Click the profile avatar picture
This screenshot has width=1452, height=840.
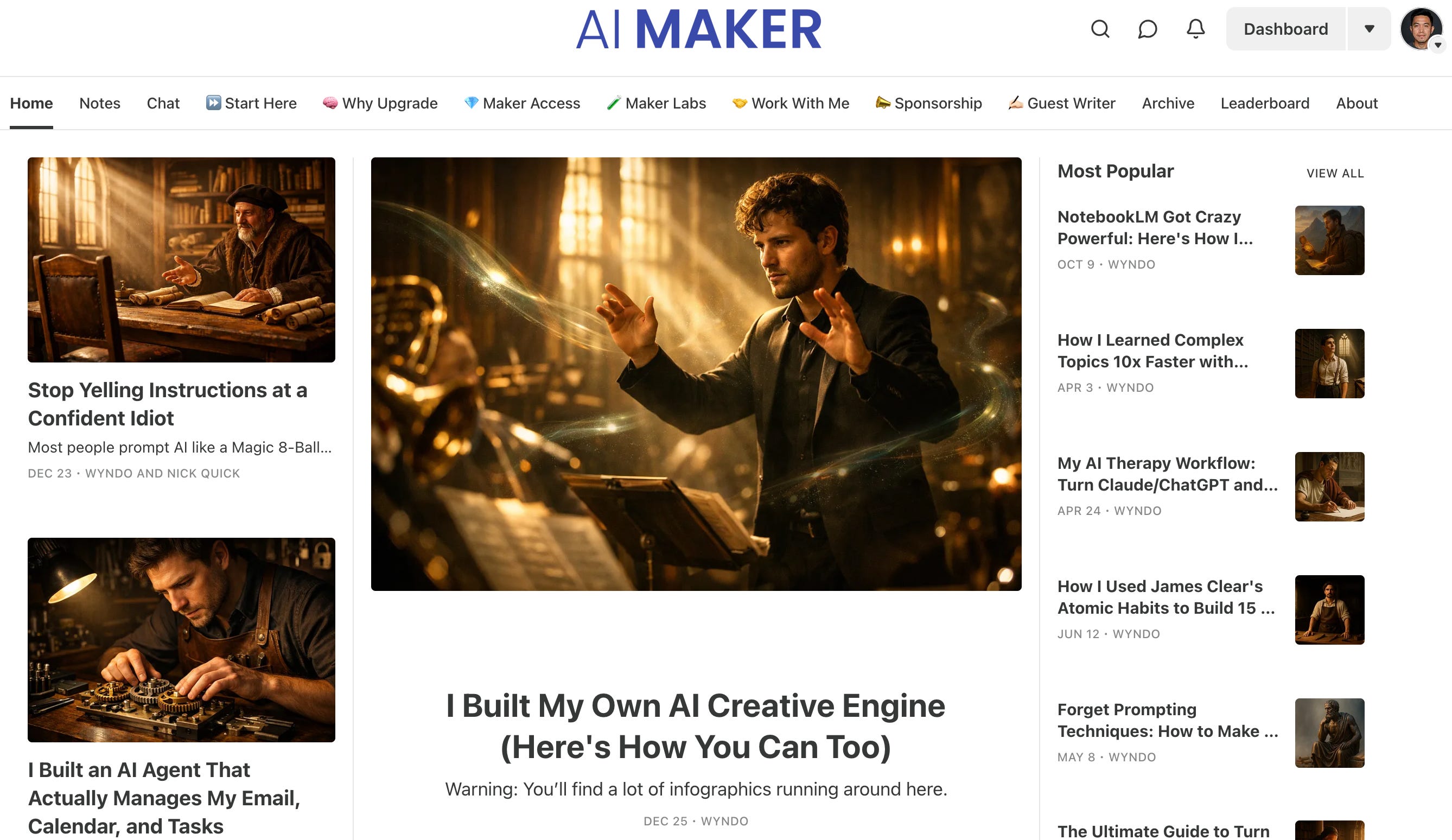pos(1421,28)
